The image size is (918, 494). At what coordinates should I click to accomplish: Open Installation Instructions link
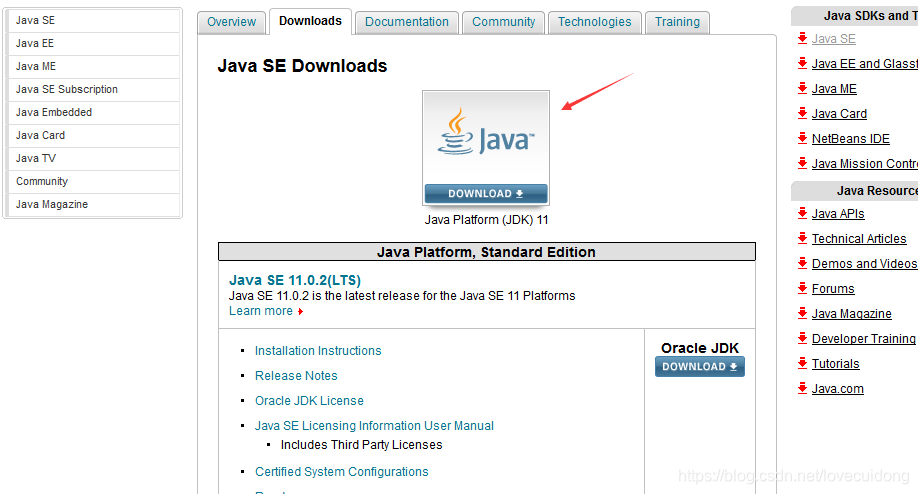pyautogui.click(x=318, y=351)
